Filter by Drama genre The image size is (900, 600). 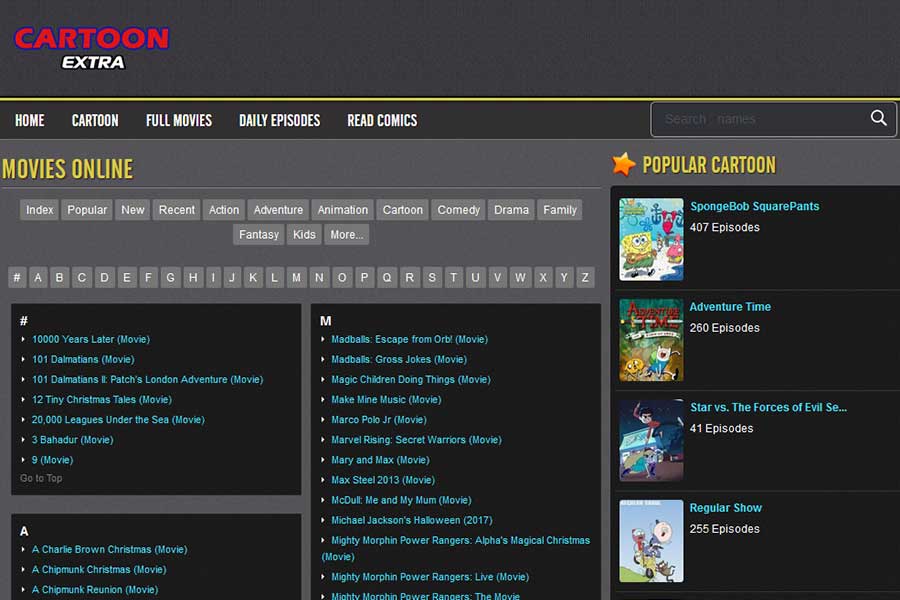pos(511,210)
